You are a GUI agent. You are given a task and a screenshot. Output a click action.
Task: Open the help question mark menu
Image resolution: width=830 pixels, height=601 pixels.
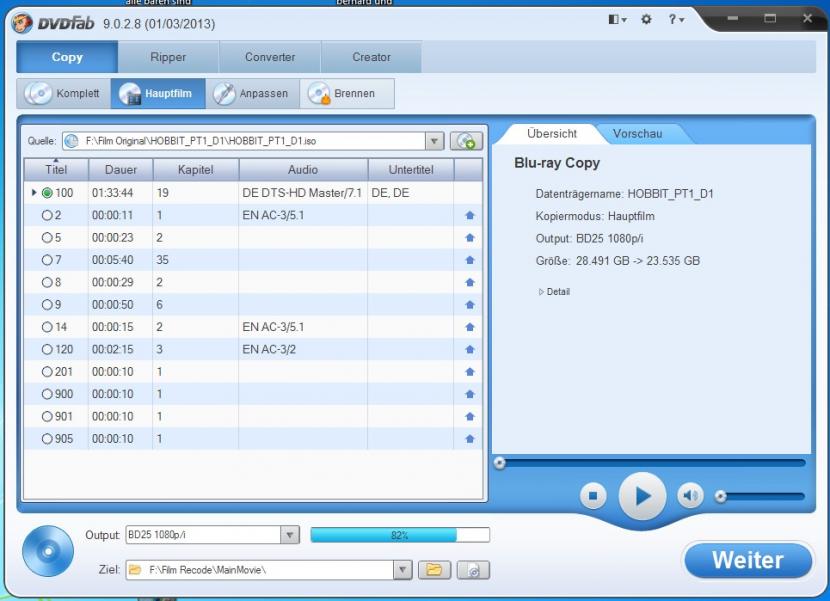(675, 20)
